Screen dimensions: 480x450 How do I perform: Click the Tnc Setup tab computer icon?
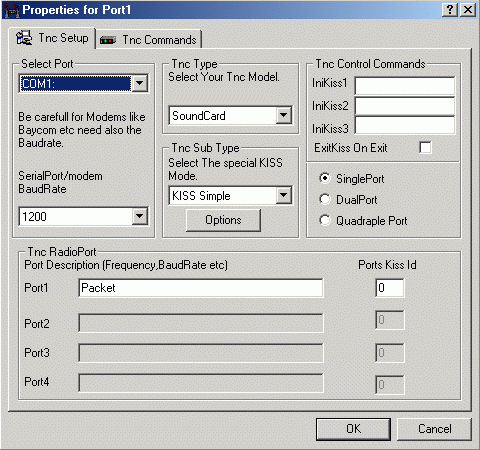(24, 38)
